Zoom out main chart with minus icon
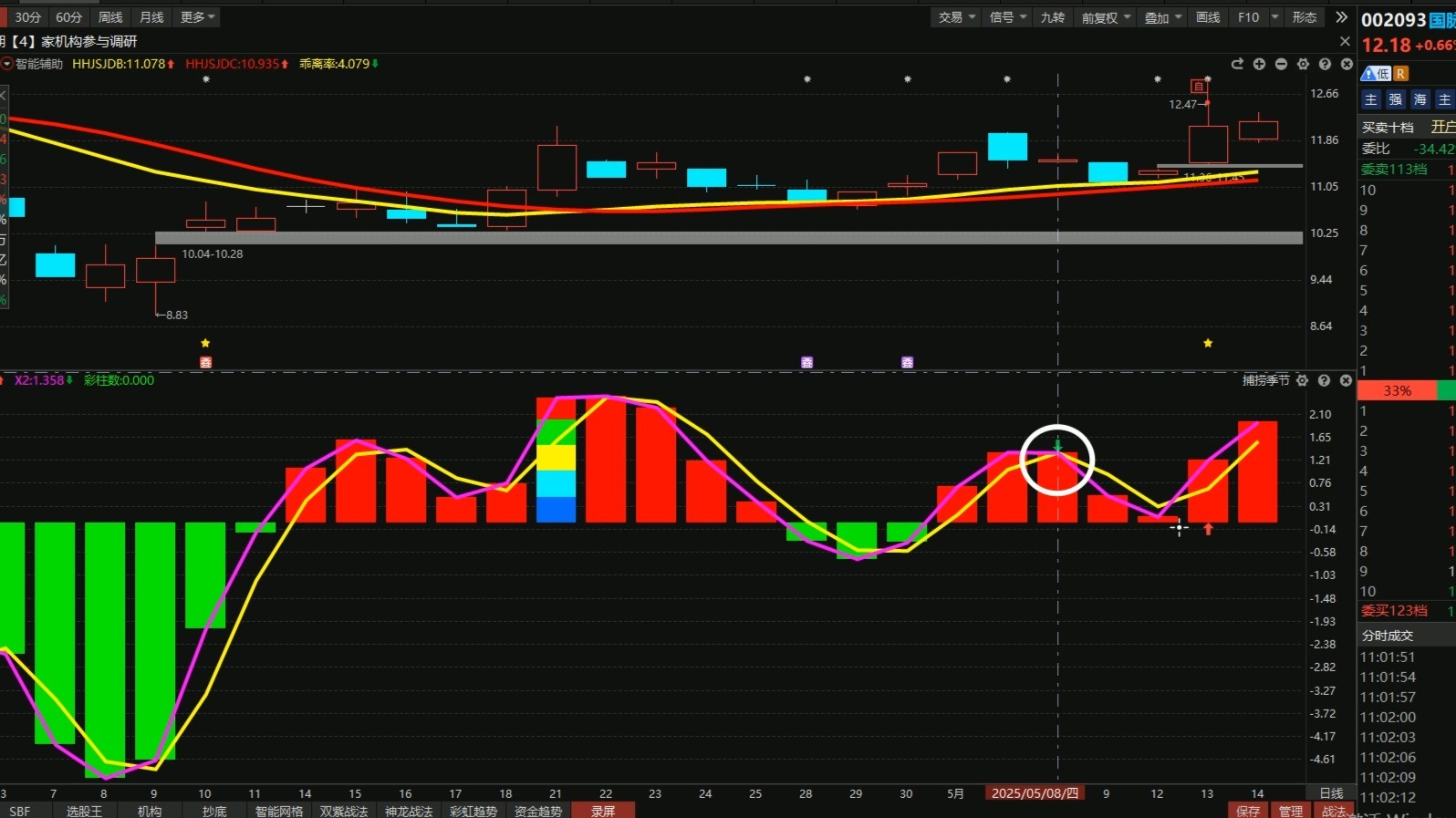Screen dimensions: 1456x818 tap(1281, 64)
